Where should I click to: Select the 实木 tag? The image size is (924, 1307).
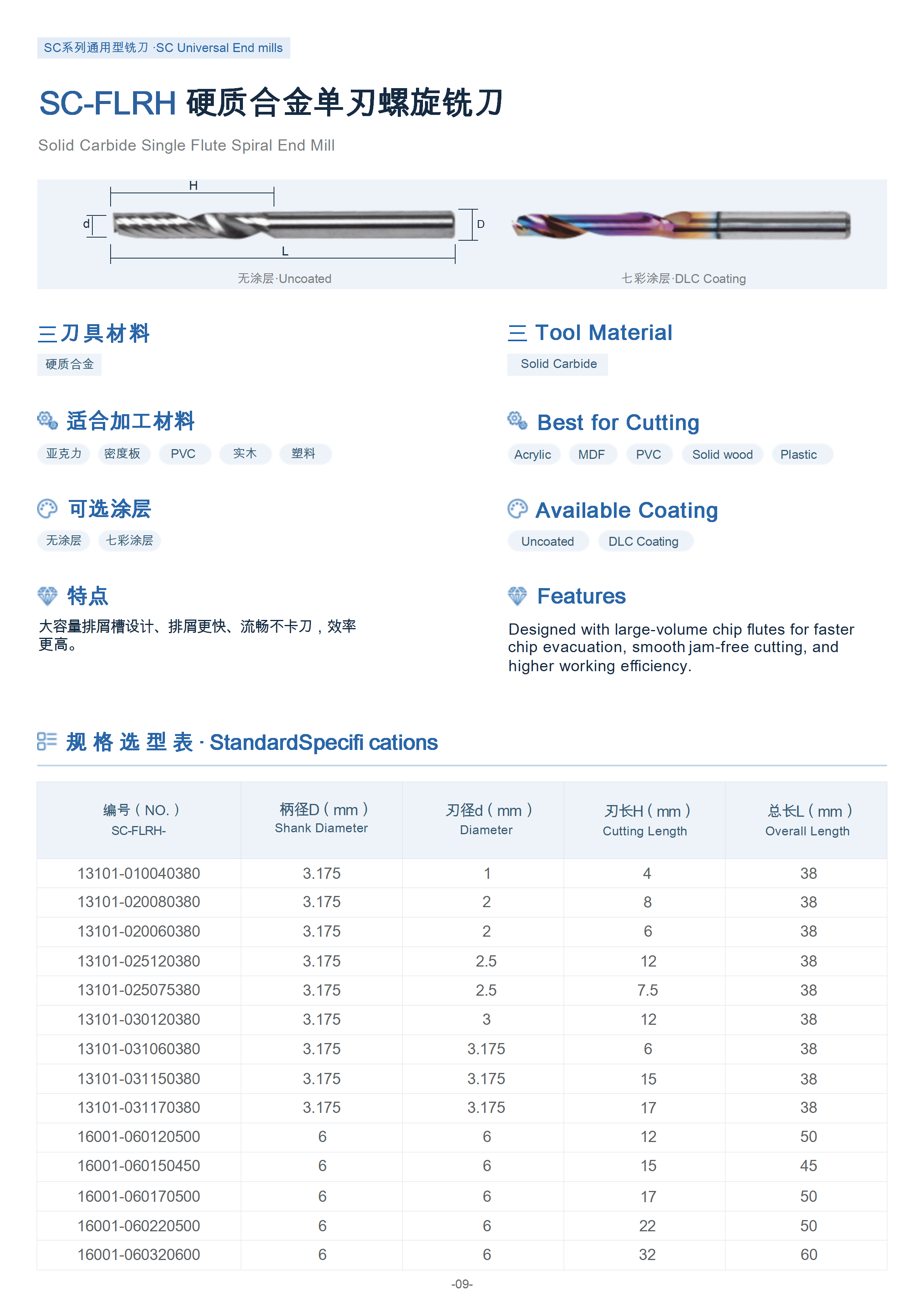pyautogui.click(x=245, y=454)
